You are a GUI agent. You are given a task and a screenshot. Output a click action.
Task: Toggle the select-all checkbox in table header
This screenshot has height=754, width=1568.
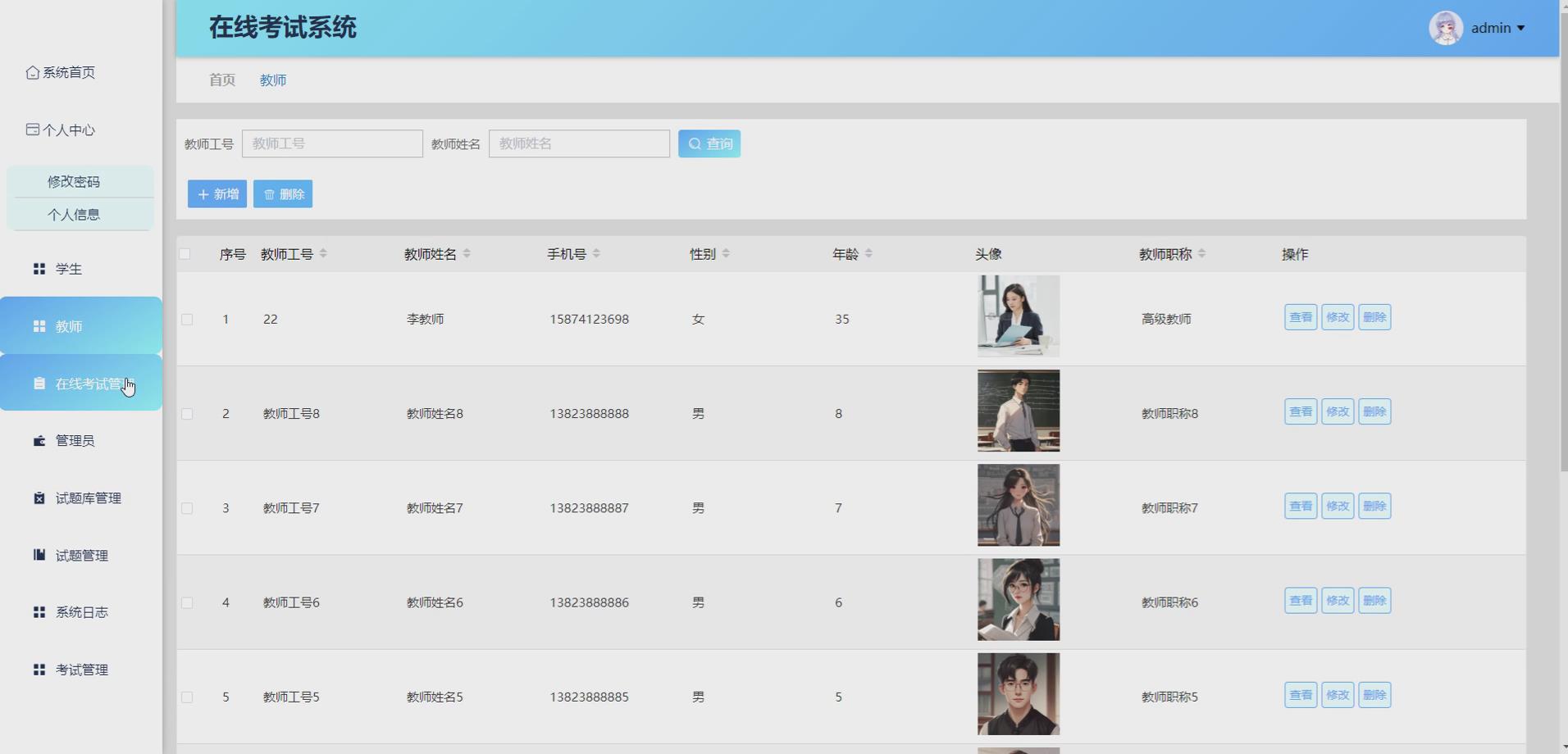[x=185, y=254]
